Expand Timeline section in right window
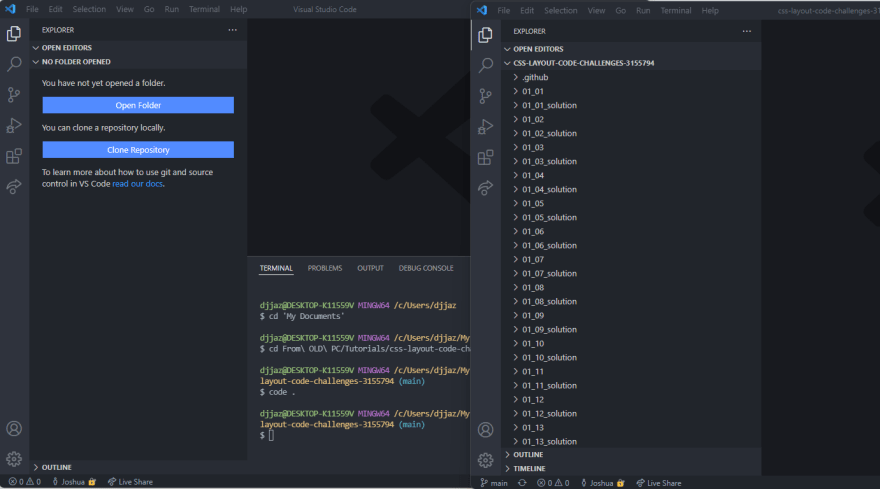880x489 pixels. tap(631, 468)
